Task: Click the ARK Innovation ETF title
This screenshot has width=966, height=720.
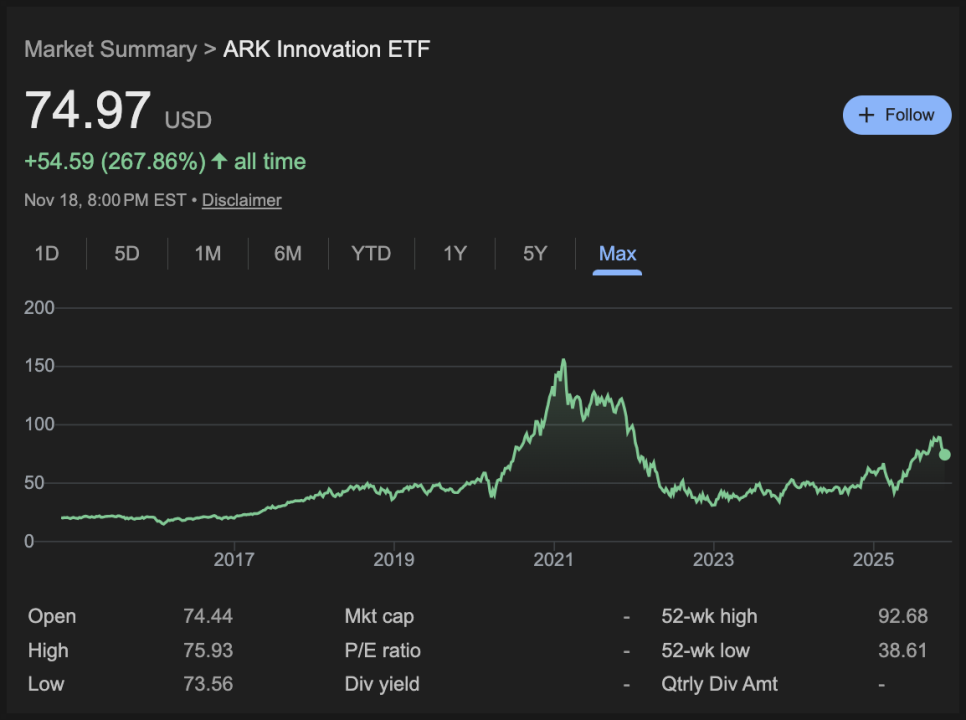Action: click(326, 49)
